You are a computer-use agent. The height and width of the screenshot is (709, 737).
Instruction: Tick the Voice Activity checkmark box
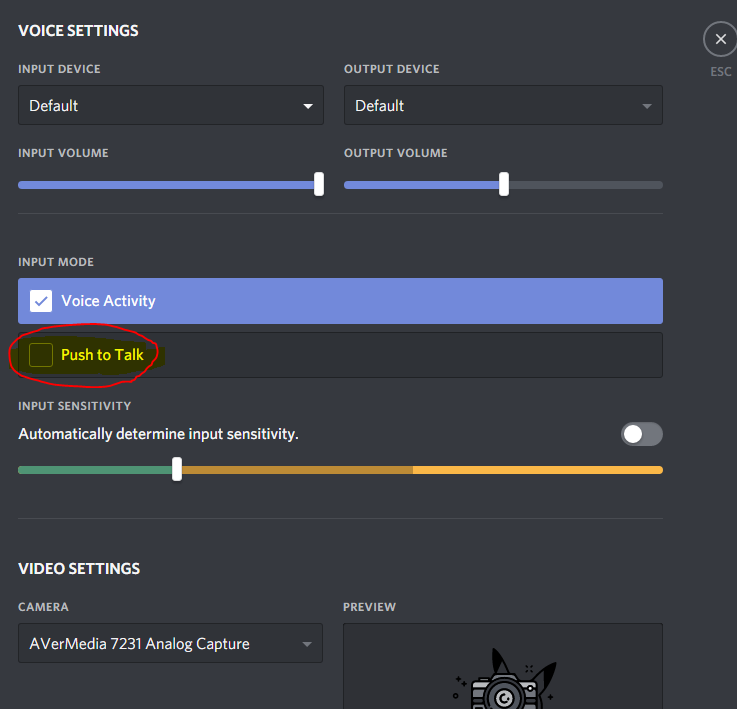(x=41, y=301)
